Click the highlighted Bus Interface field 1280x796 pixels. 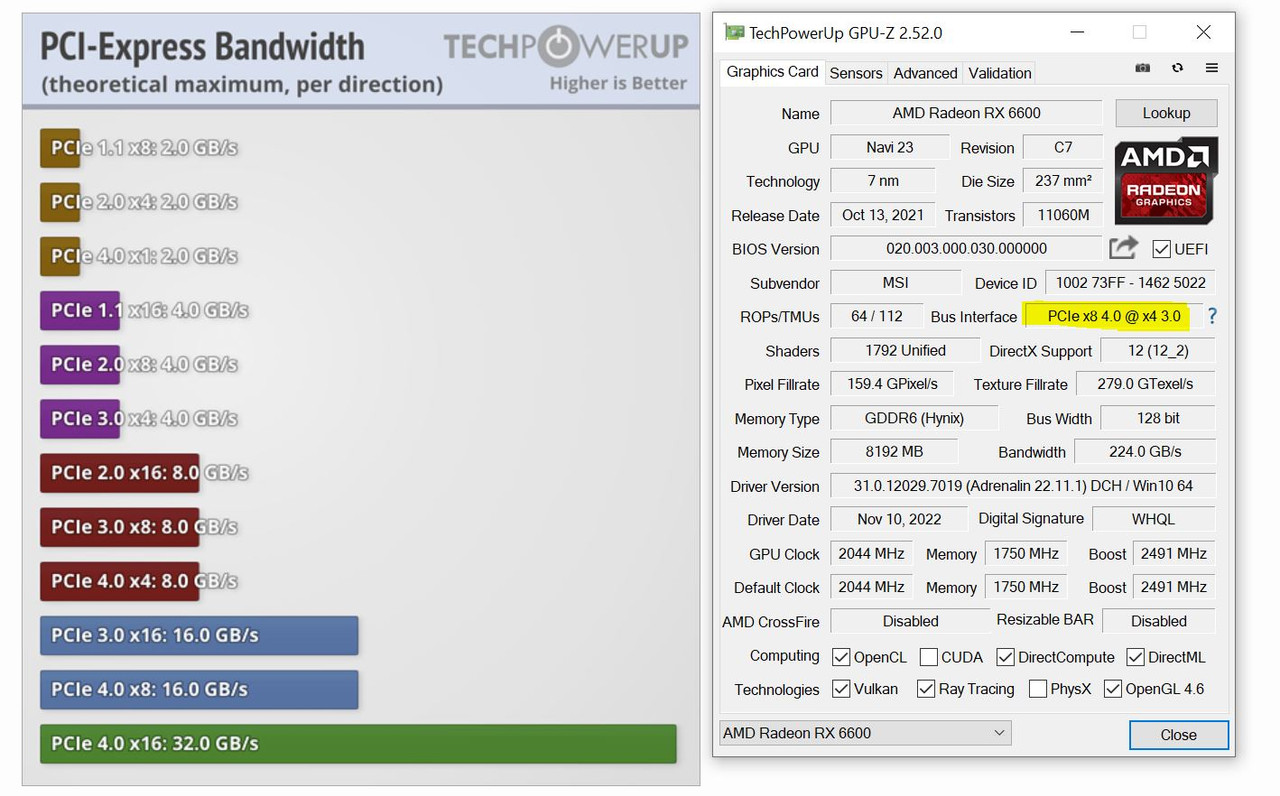point(1113,316)
